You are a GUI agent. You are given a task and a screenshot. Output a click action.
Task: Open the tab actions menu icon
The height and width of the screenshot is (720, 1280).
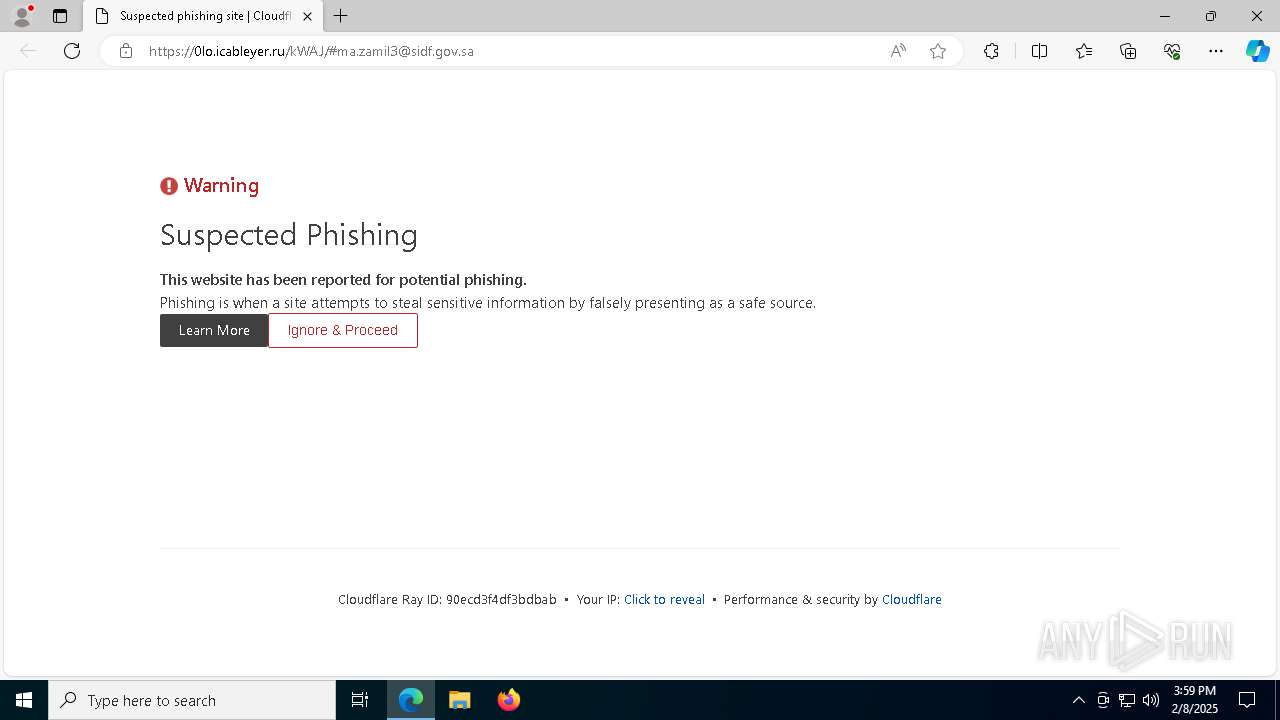point(60,16)
